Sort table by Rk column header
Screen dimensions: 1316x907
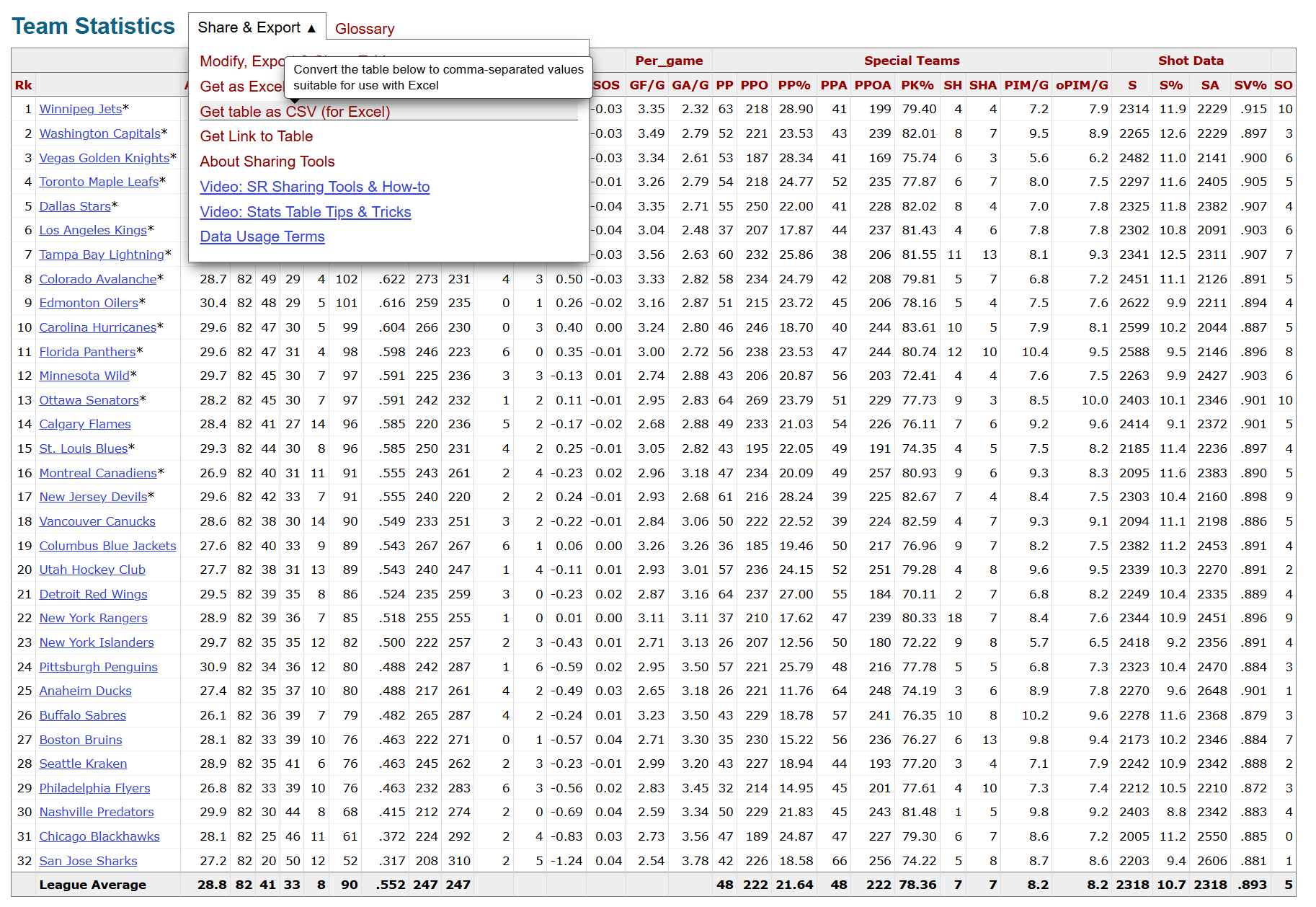[23, 85]
